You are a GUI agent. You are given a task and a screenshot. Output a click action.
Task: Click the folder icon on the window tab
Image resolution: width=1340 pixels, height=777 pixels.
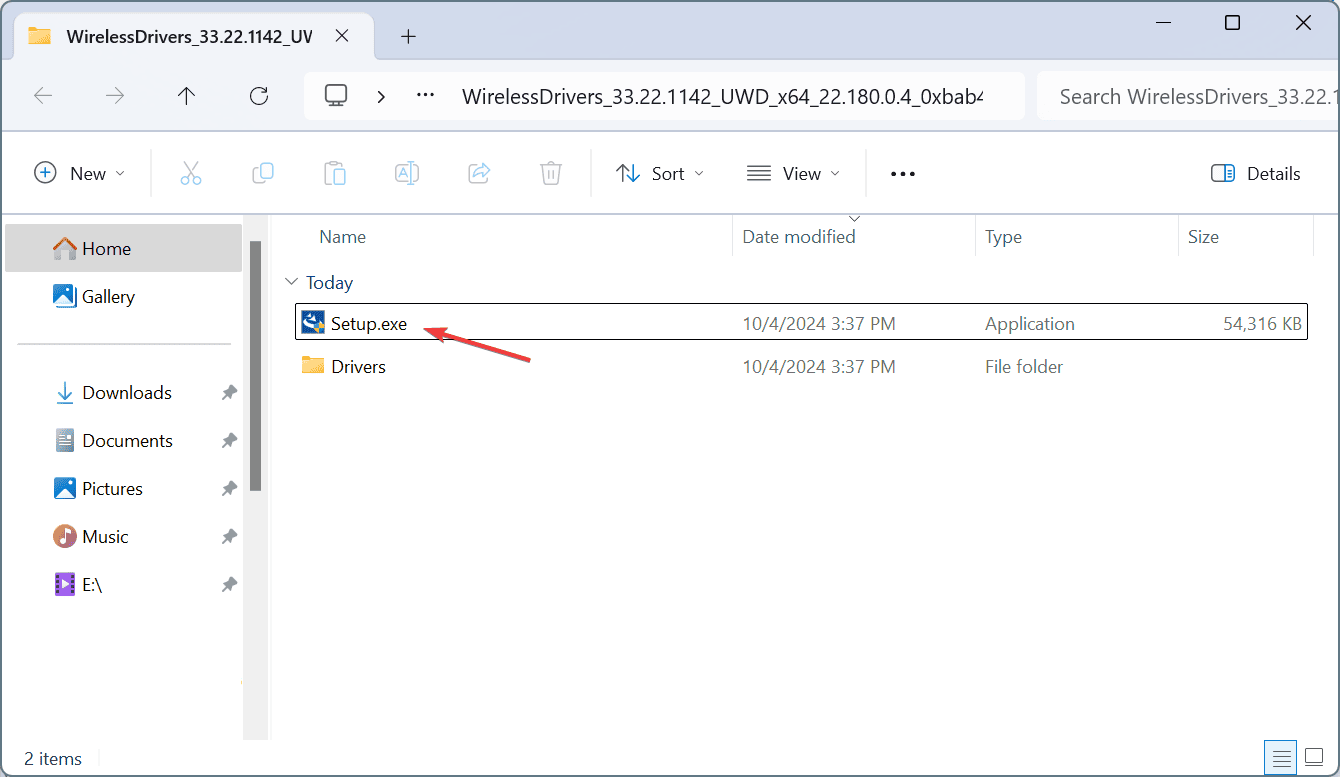click(x=39, y=36)
